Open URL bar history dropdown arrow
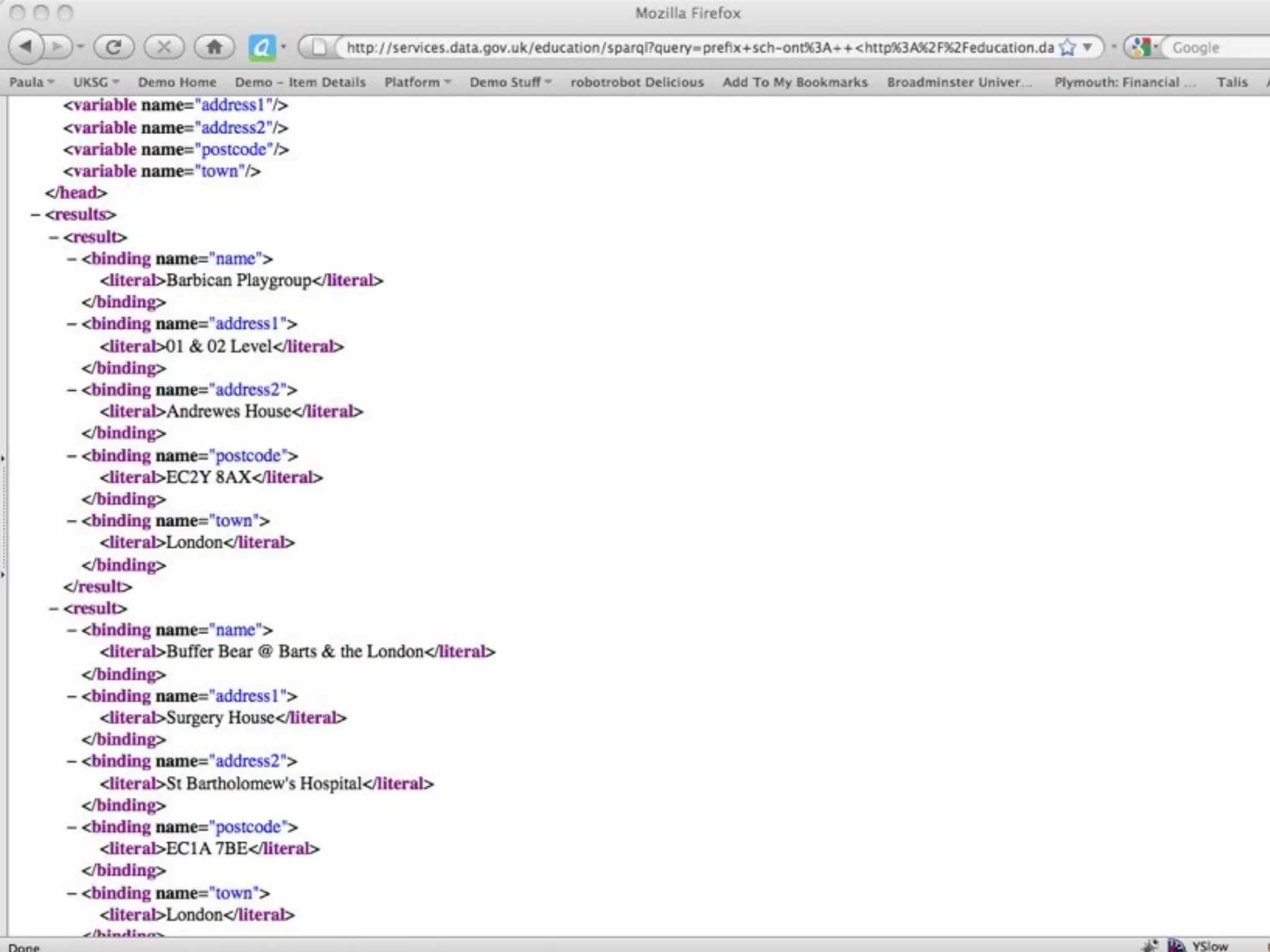Image resolution: width=1270 pixels, height=952 pixels. tap(1088, 47)
